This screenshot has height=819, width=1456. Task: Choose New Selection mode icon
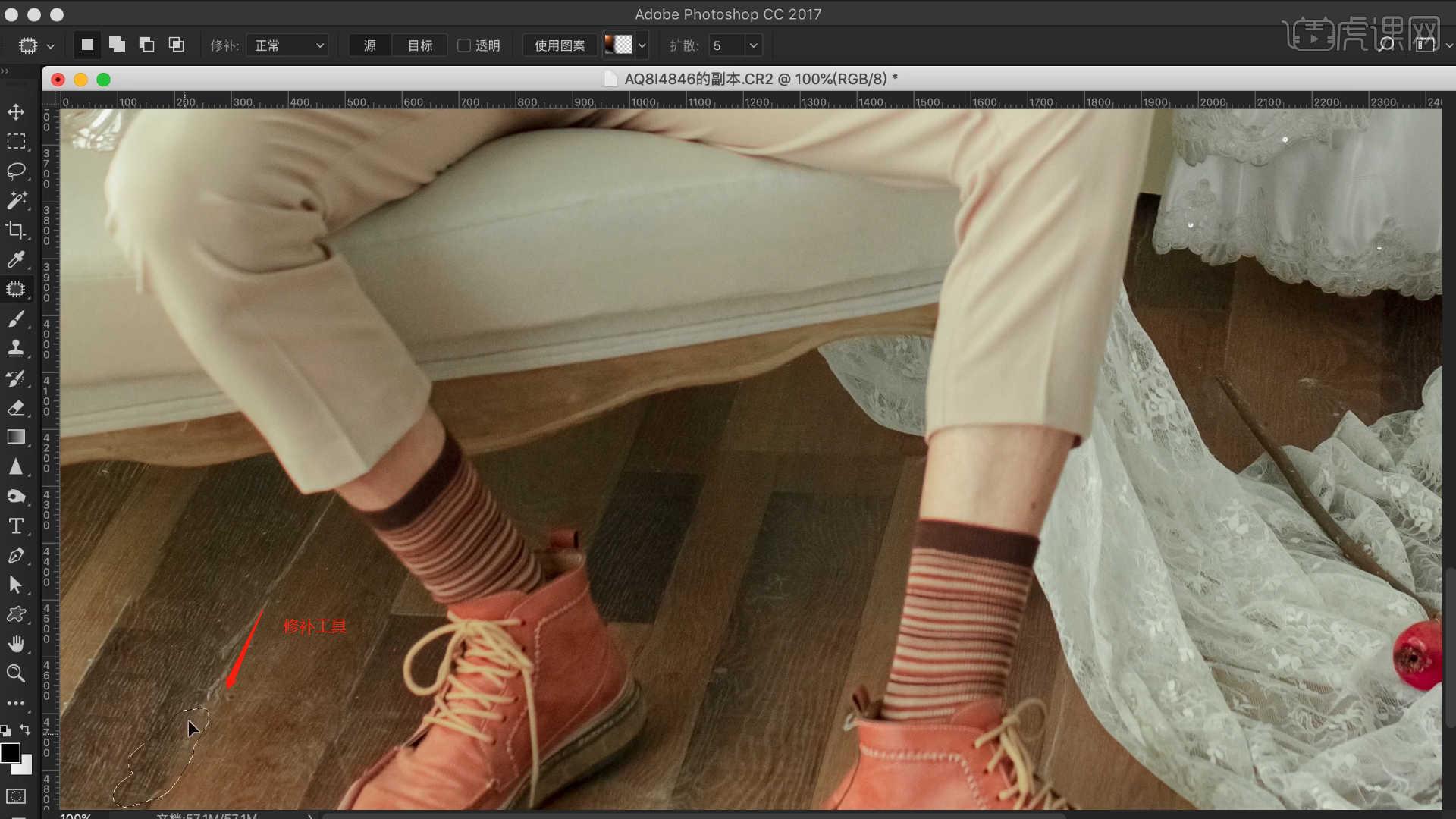(87, 45)
